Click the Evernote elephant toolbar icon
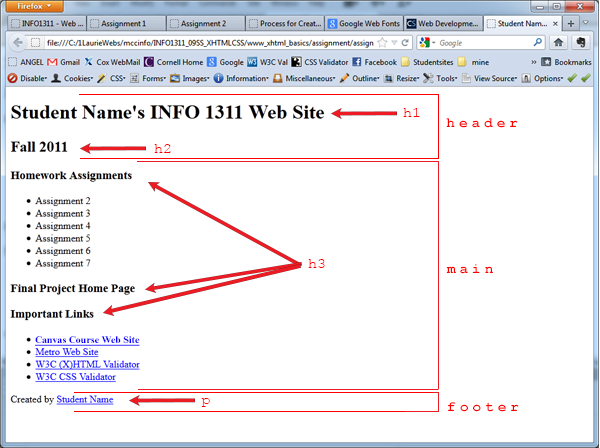600x448 pixels. point(580,42)
